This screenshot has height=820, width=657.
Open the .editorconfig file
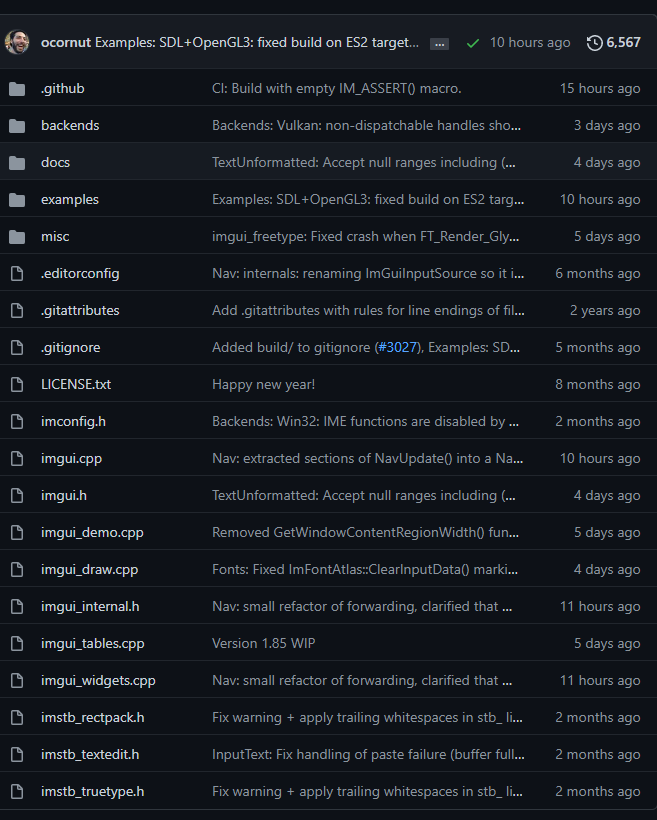click(x=80, y=274)
